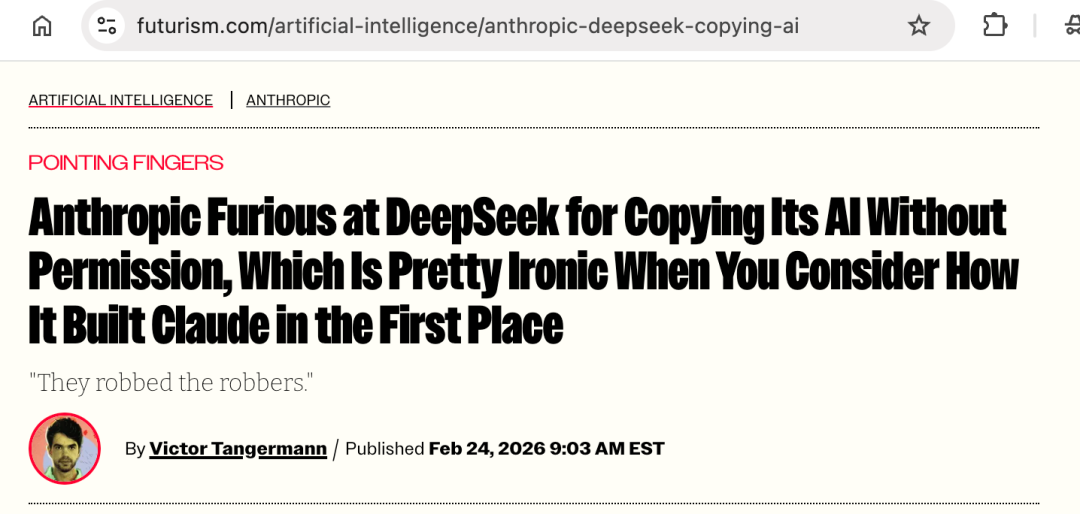This screenshot has width=1080, height=514.
Task: Click the cut-off icon at toolbar's right edge
Action: click(x=1071, y=26)
